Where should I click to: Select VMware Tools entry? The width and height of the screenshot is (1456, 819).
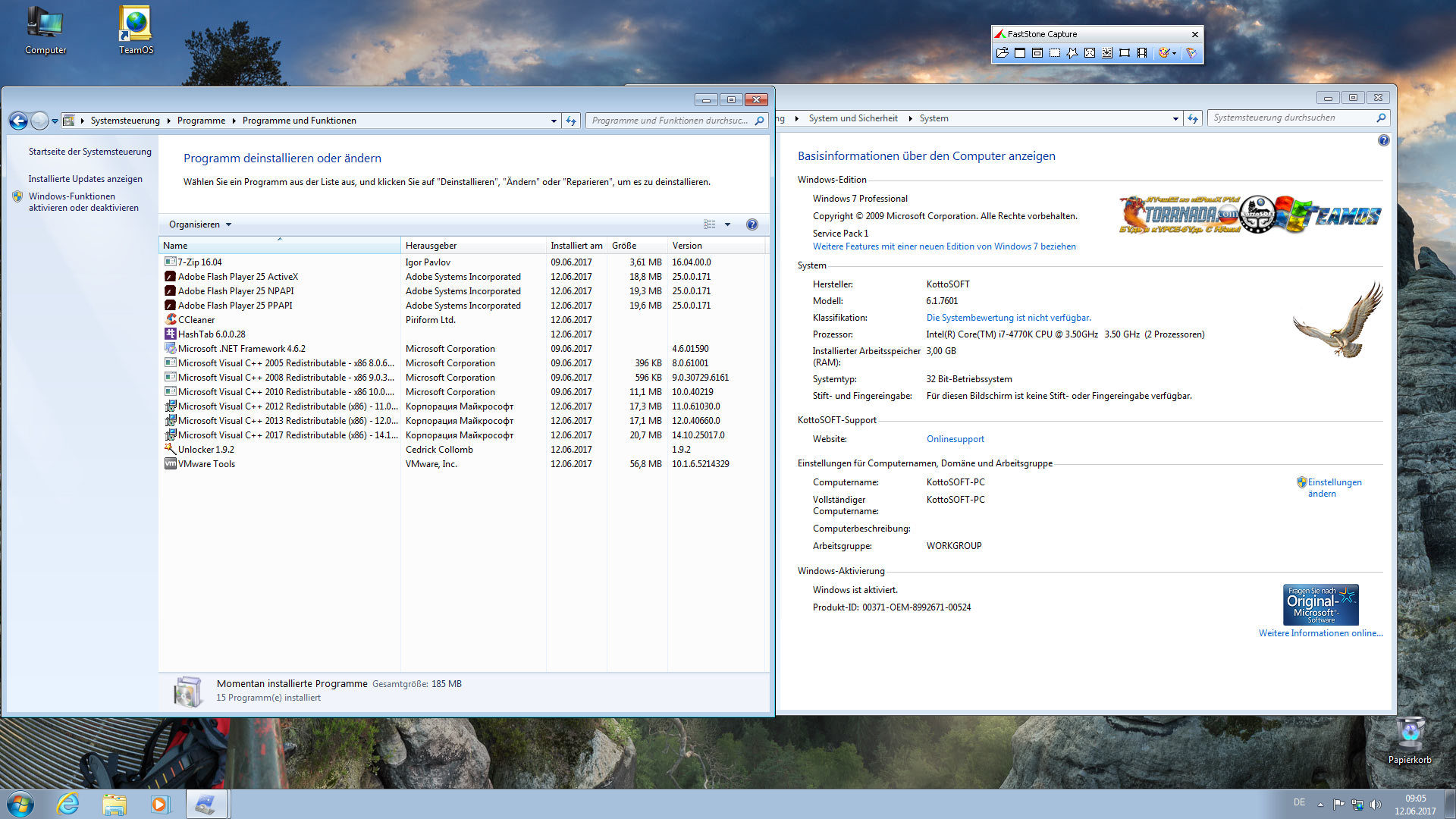(x=463, y=464)
